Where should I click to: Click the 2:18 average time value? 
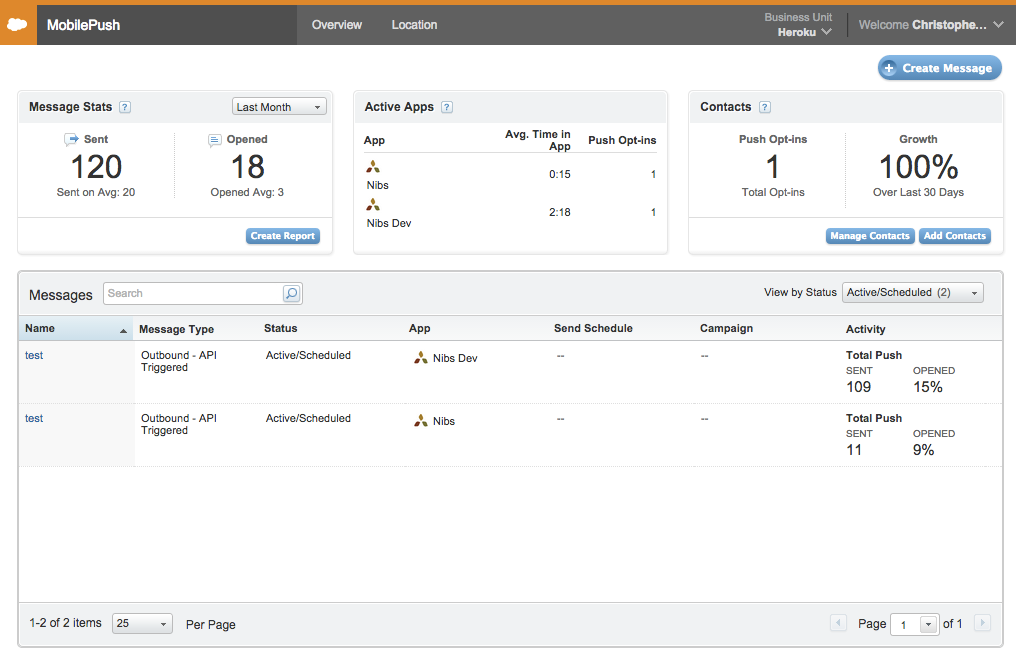560,213
